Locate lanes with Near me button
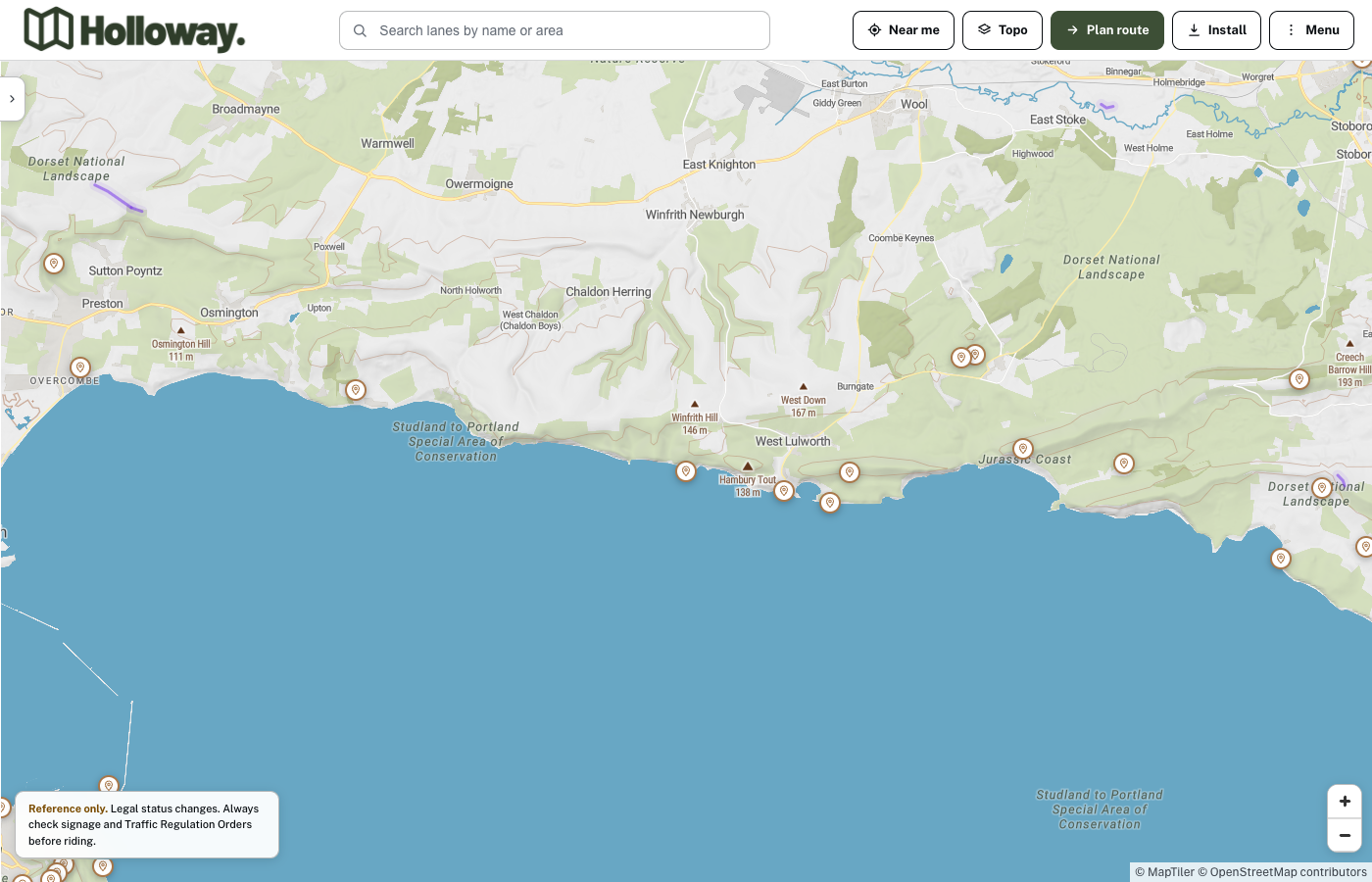The height and width of the screenshot is (882, 1372). [904, 30]
